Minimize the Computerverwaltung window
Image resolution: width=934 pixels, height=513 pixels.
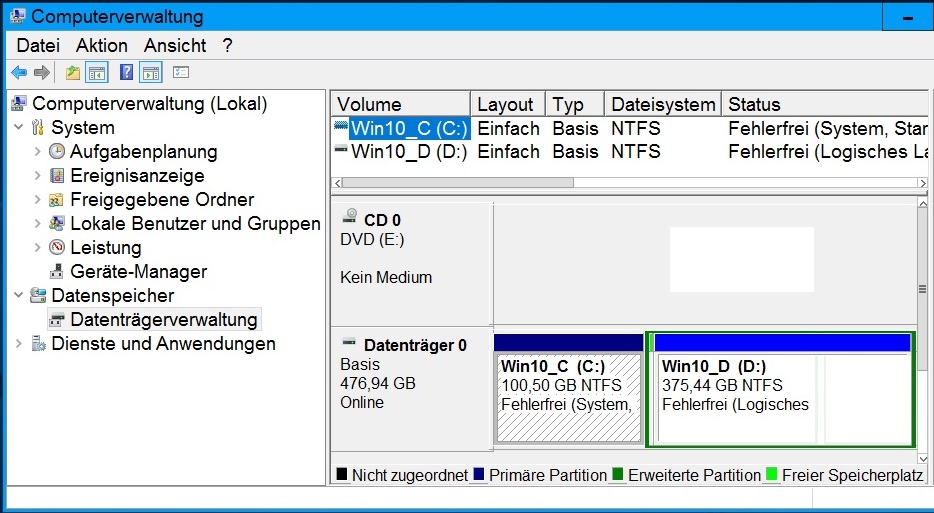[908, 18]
